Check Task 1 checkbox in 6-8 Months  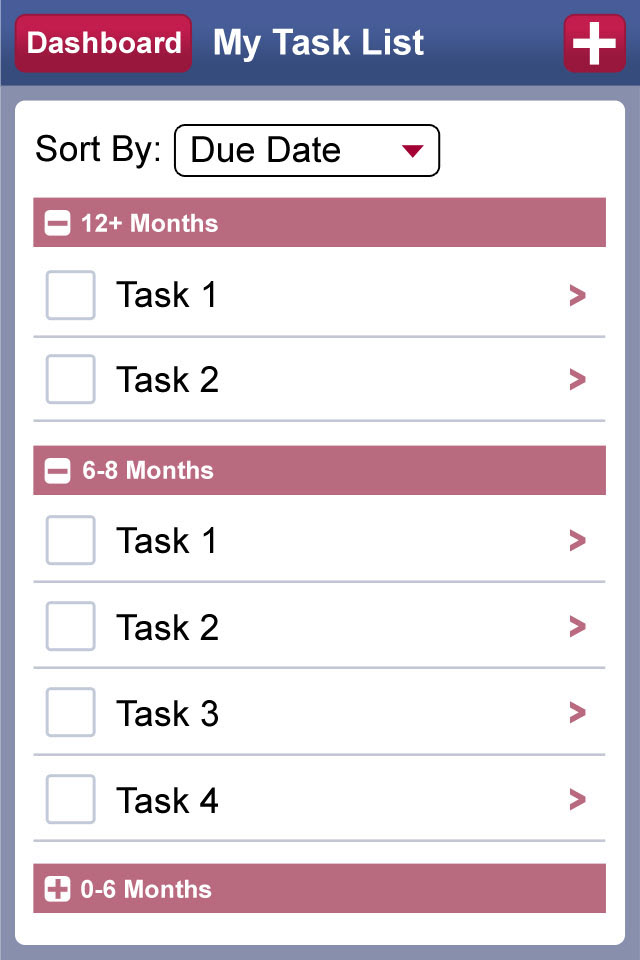(71, 541)
